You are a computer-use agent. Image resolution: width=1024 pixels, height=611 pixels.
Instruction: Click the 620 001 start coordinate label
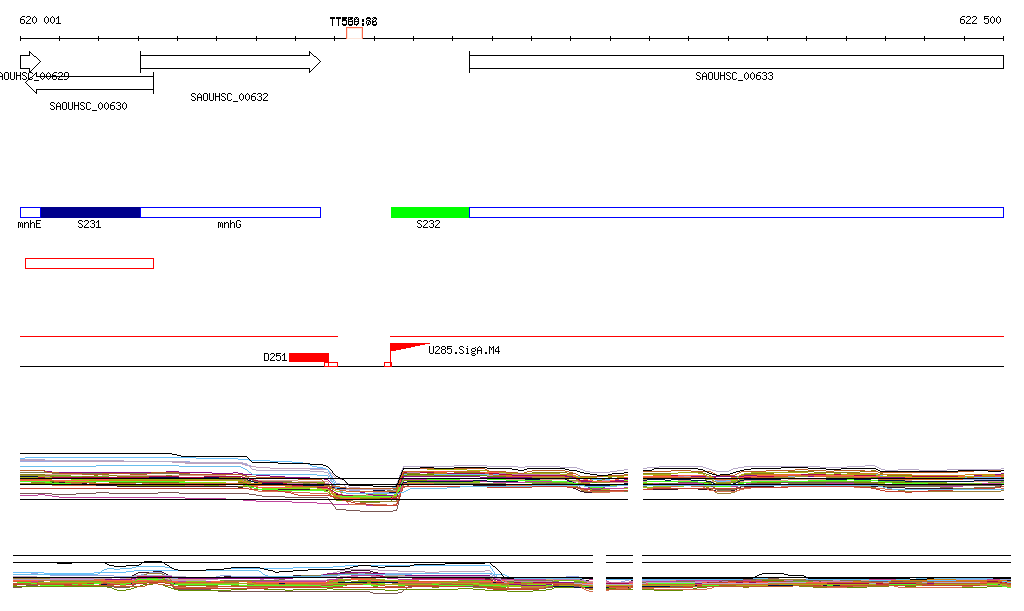[40, 21]
